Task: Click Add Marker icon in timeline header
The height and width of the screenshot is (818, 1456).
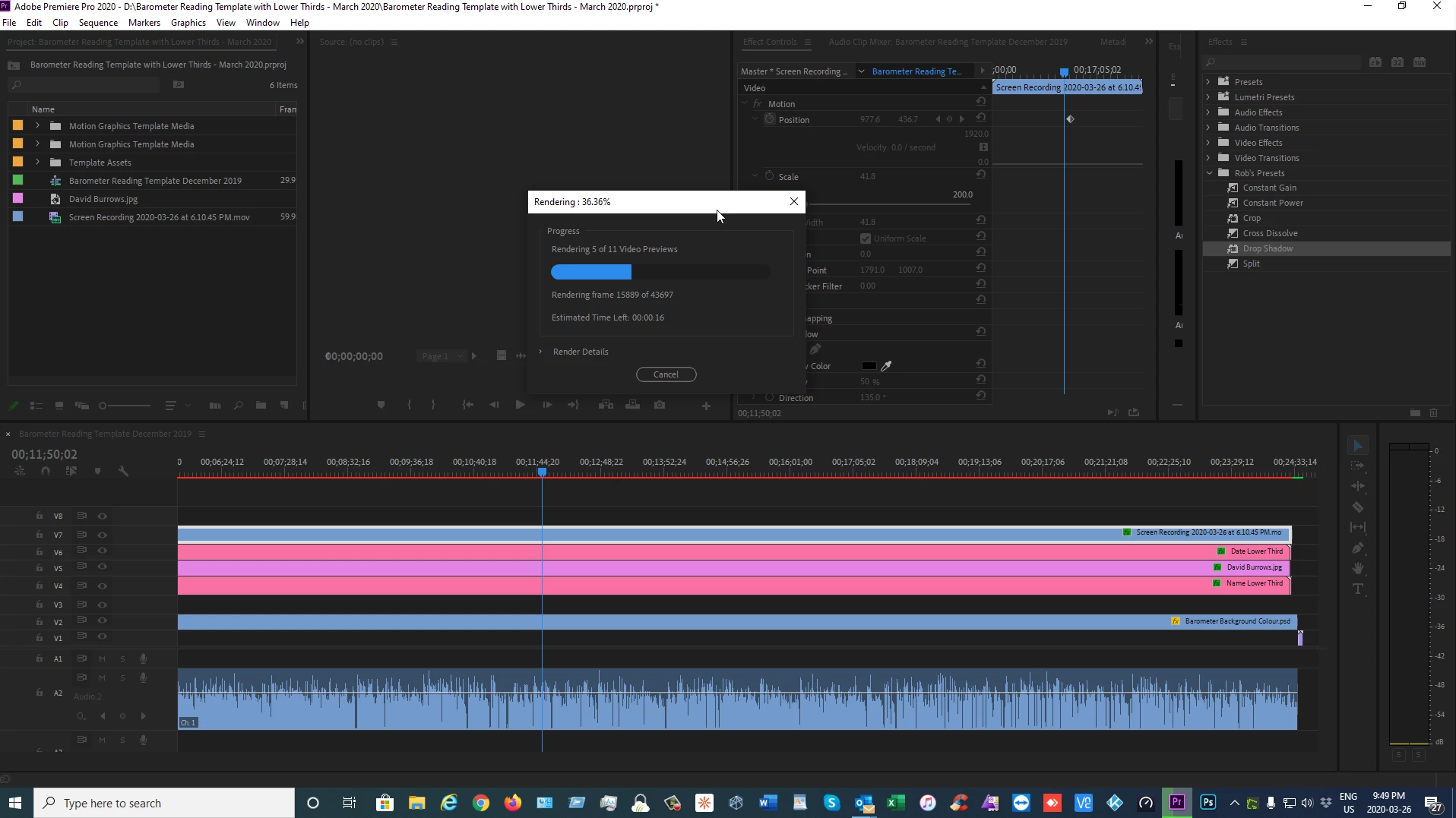Action: pos(97,471)
